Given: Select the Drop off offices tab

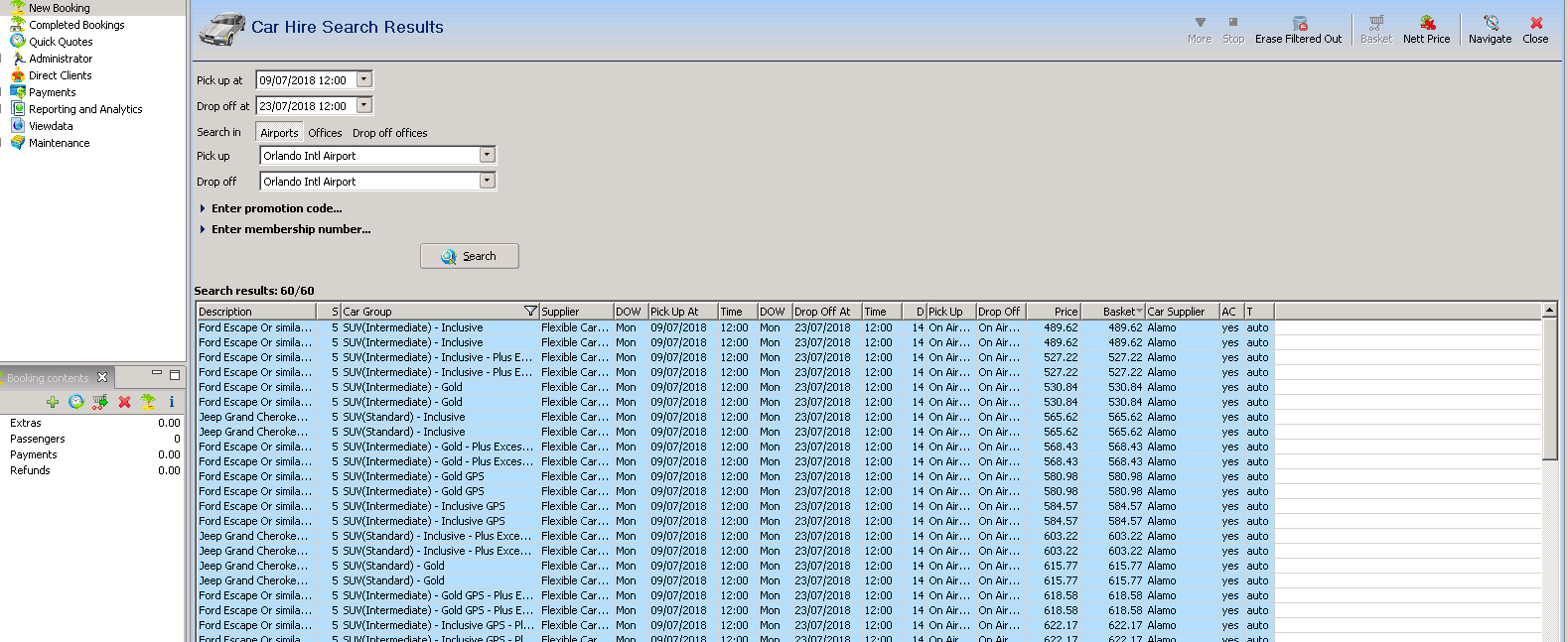Looking at the screenshot, I should (390, 133).
